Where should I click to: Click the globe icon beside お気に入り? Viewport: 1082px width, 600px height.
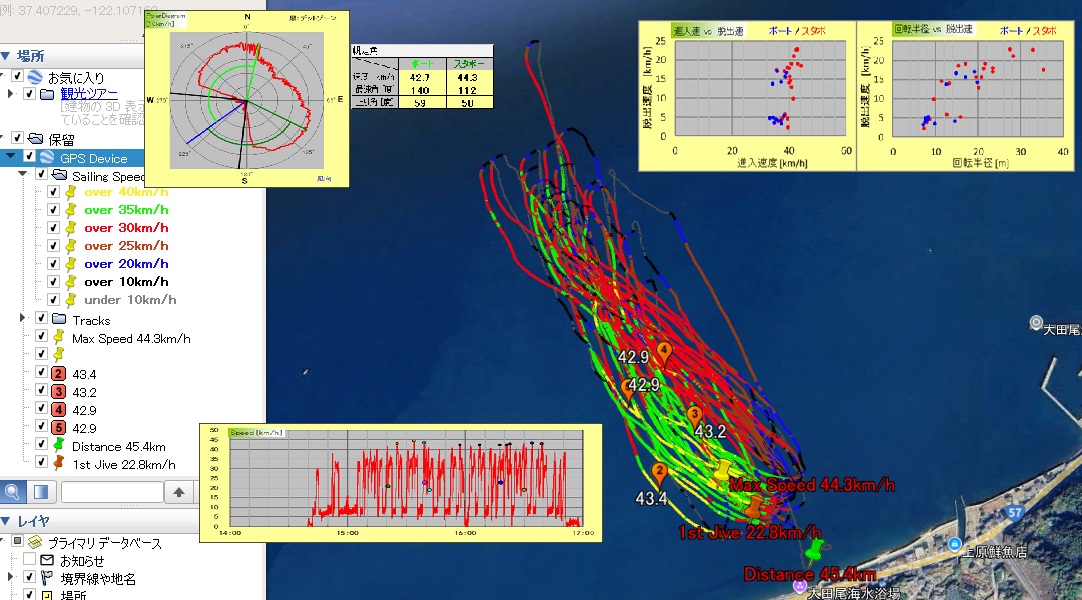tap(35, 77)
